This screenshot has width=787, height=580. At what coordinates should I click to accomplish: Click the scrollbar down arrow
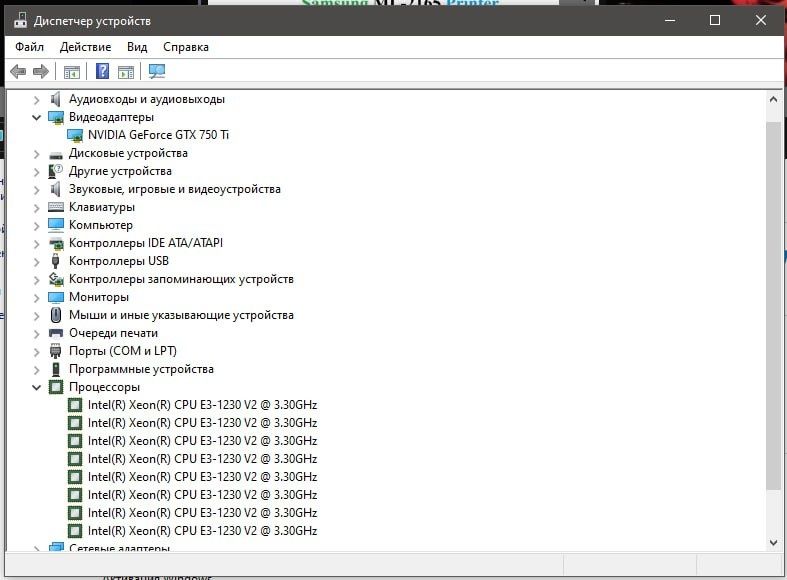click(x=773, y=542)
